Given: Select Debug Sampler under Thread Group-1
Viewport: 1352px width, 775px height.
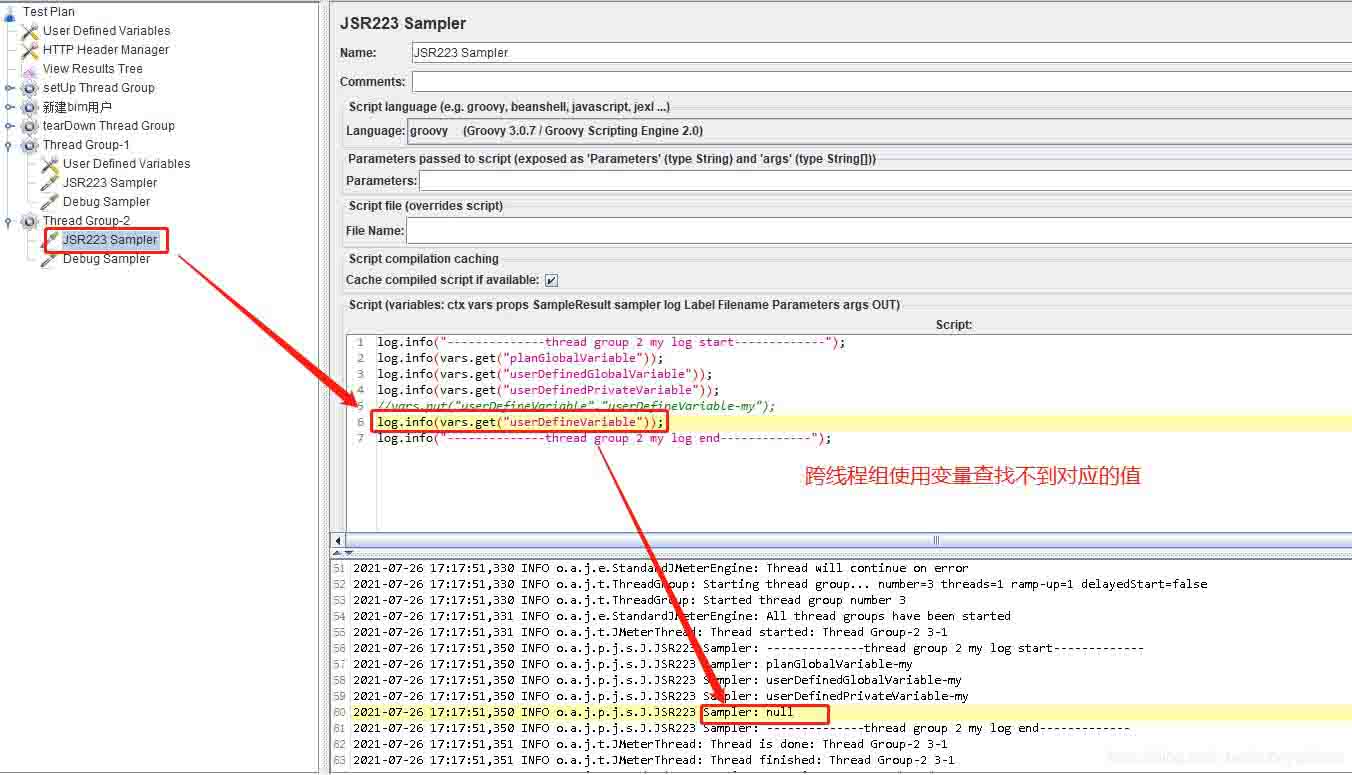Looking at the screenshot, I should point(106,202).
